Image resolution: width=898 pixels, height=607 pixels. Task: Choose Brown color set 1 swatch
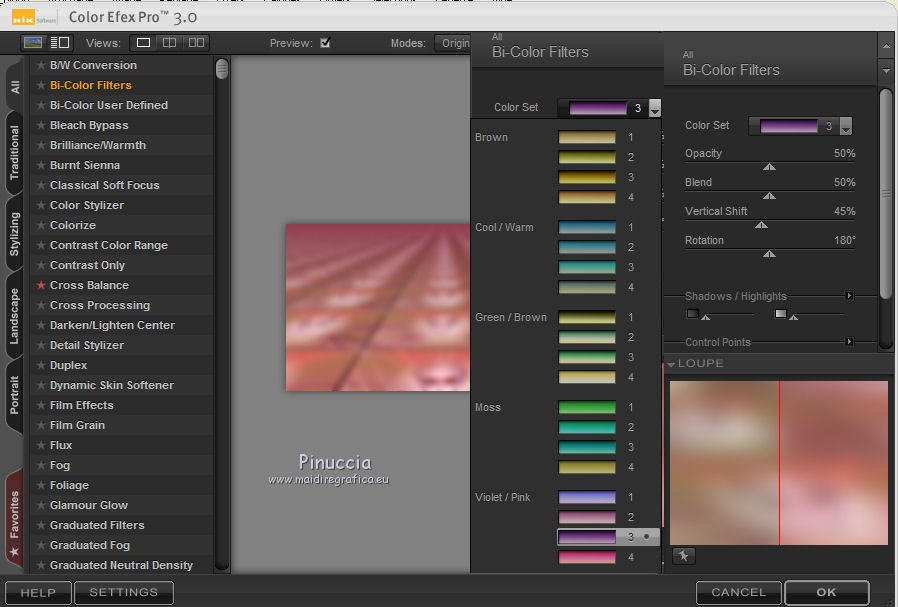[x=587, y=137]
